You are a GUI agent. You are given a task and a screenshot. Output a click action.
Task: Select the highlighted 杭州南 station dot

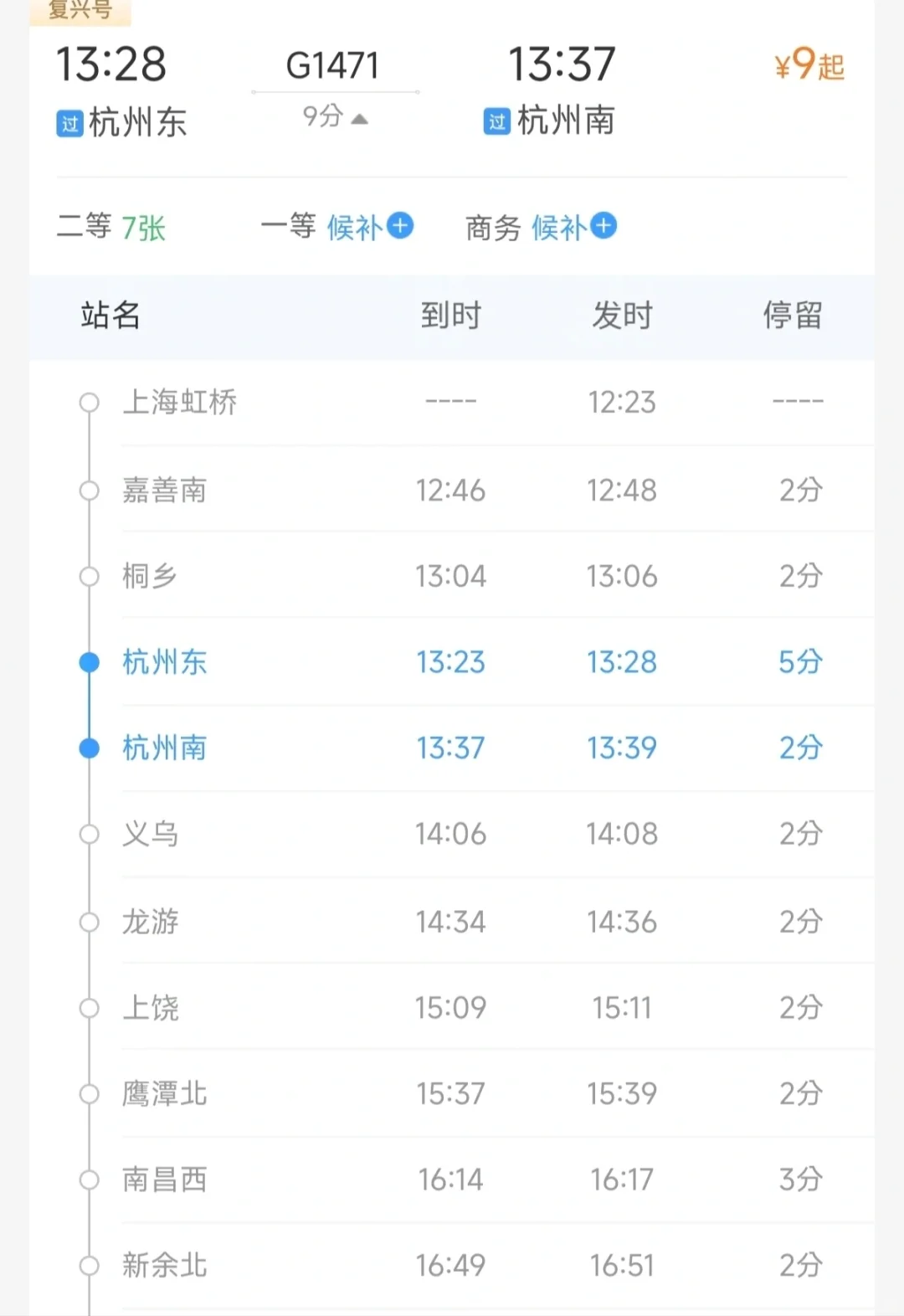click(x=89, y=748)
